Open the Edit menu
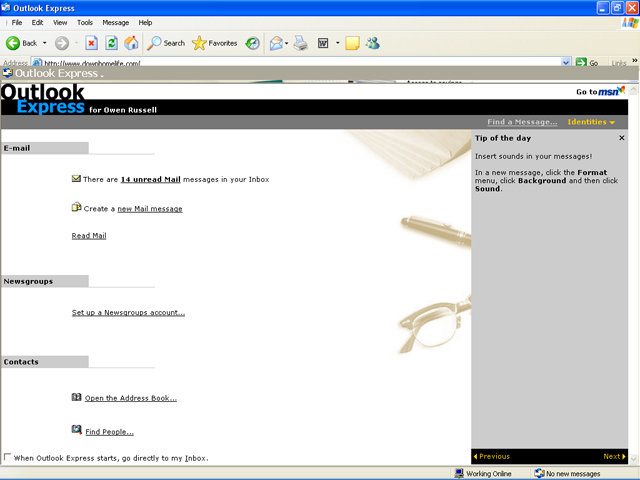Viewport: 640px width, 480px height. coord(37,22)
